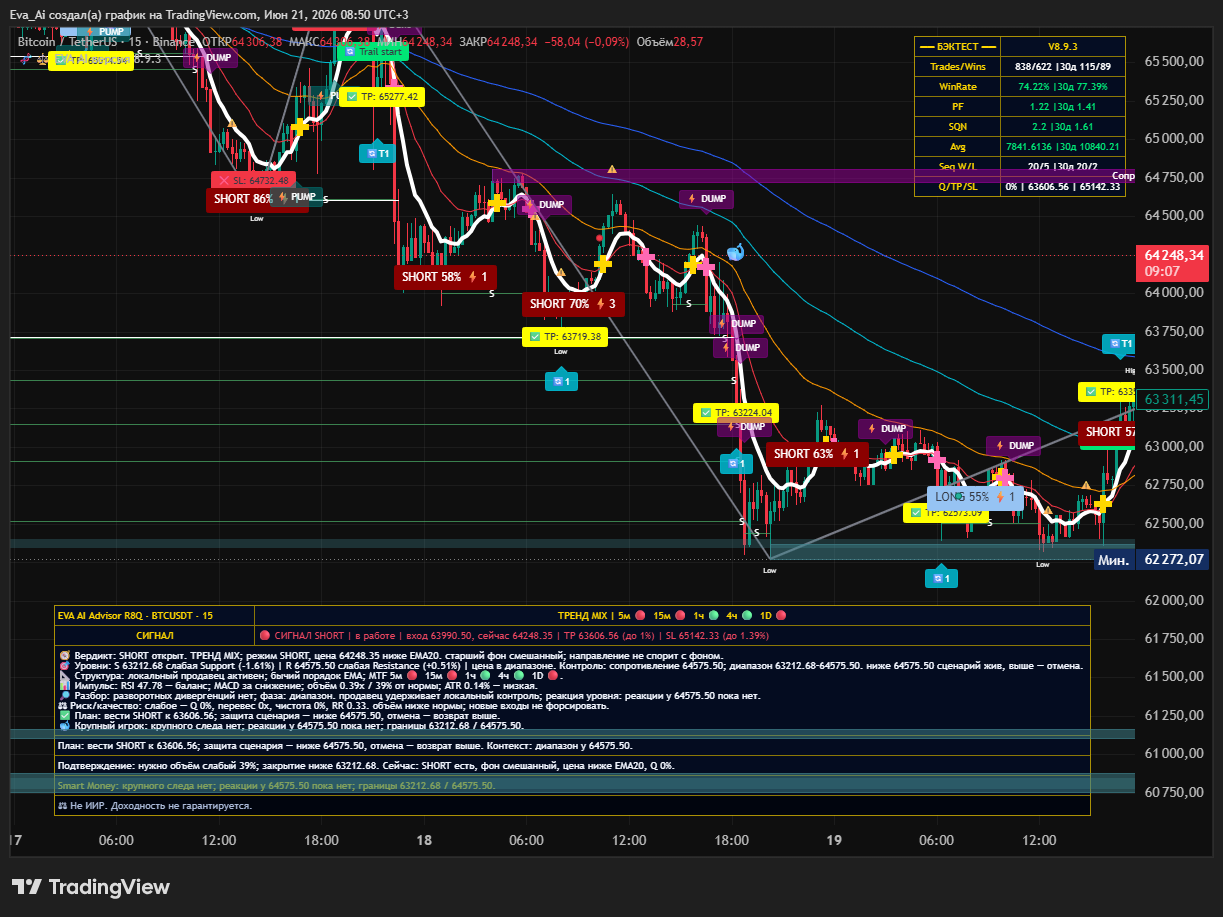This screenshot has width=1223, height=917.
Task: Click the PF value 1.22 |30д 1.41
Action: point(1063,106)
